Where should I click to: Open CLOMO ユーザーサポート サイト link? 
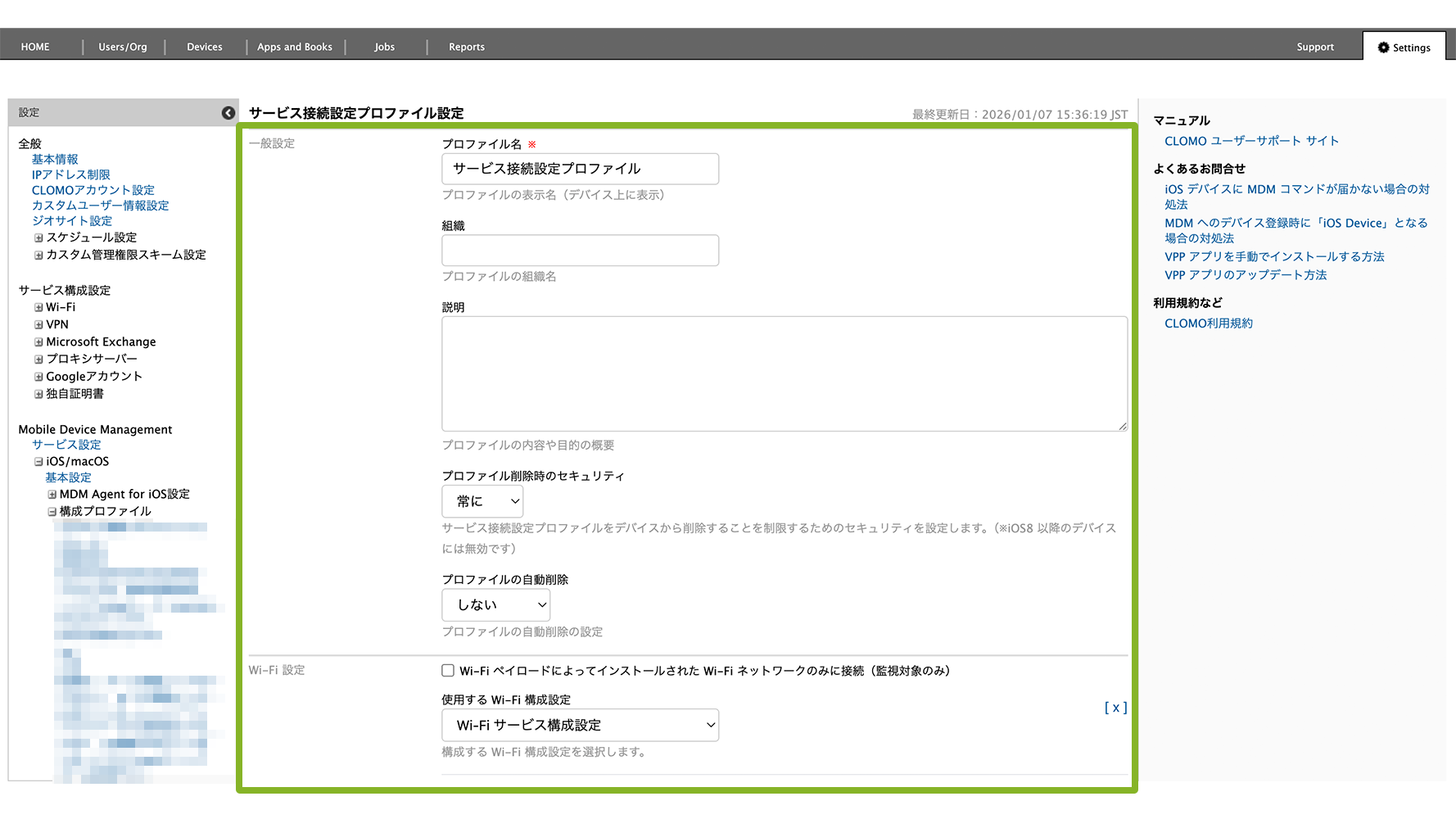[x=1251, y=141]
